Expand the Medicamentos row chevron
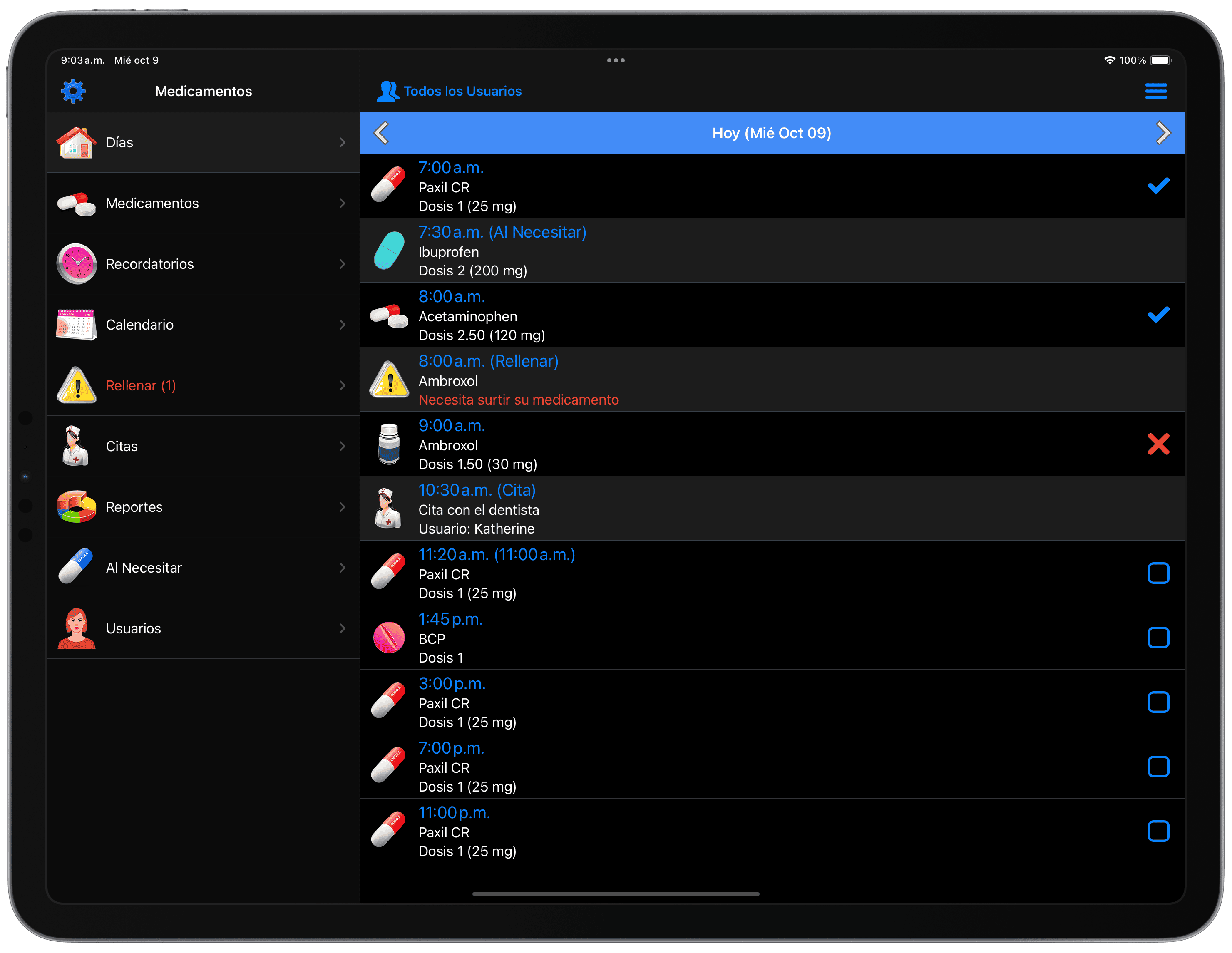 pyautogui.click(x=343, y=204)
